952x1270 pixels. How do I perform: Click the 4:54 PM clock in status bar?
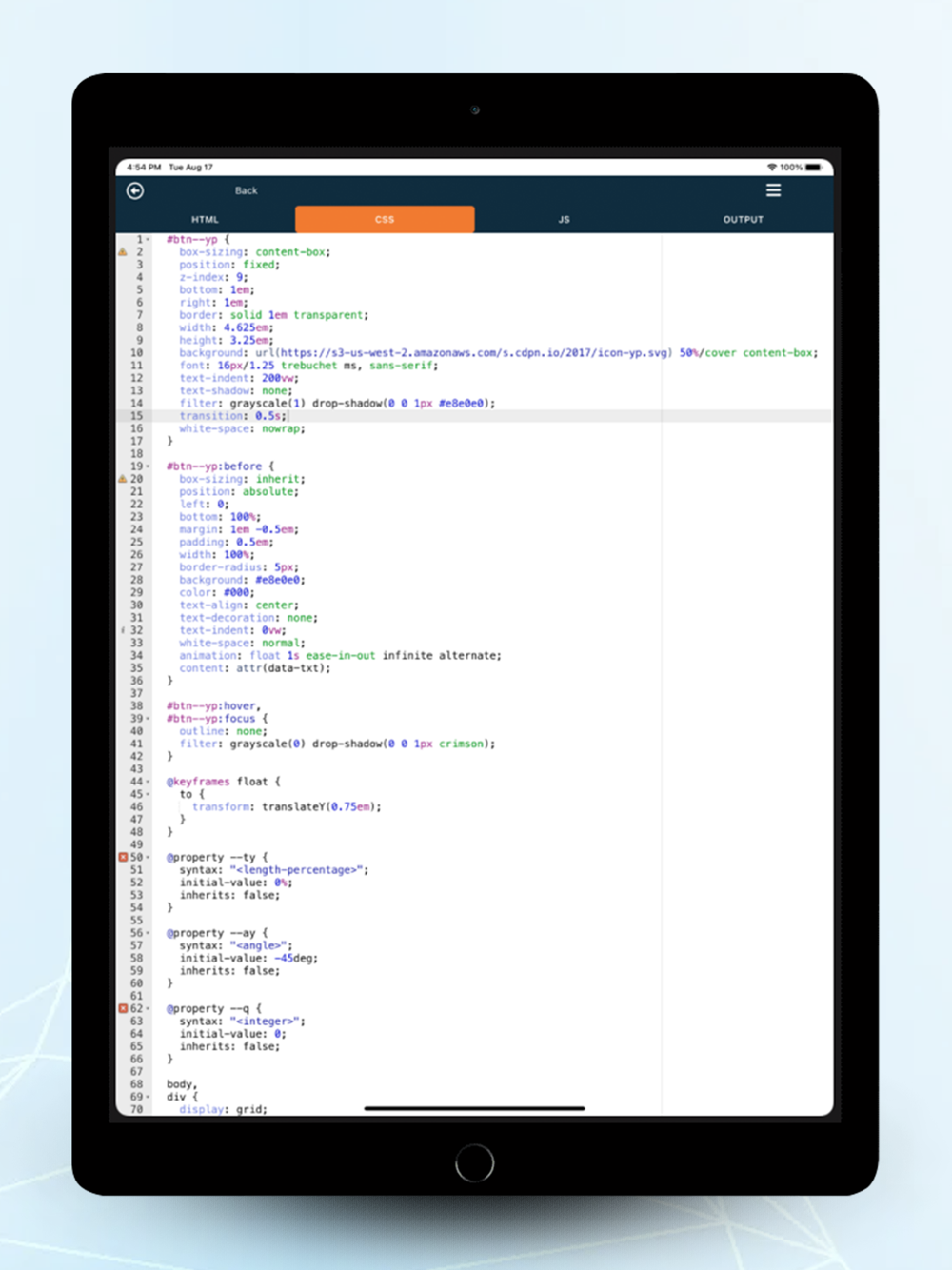click(x=144, y=167)
